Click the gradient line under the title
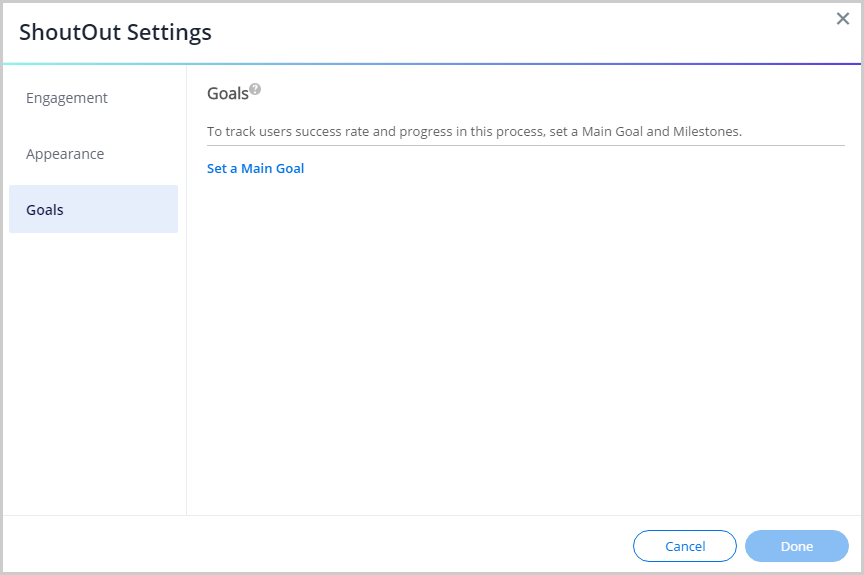 (x=432, y=64)
